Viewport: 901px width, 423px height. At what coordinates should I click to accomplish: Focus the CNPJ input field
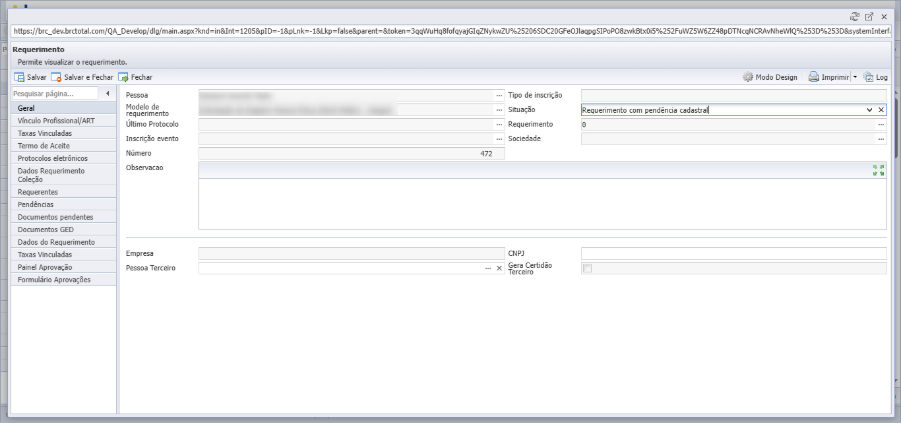[x=734, y=253]
